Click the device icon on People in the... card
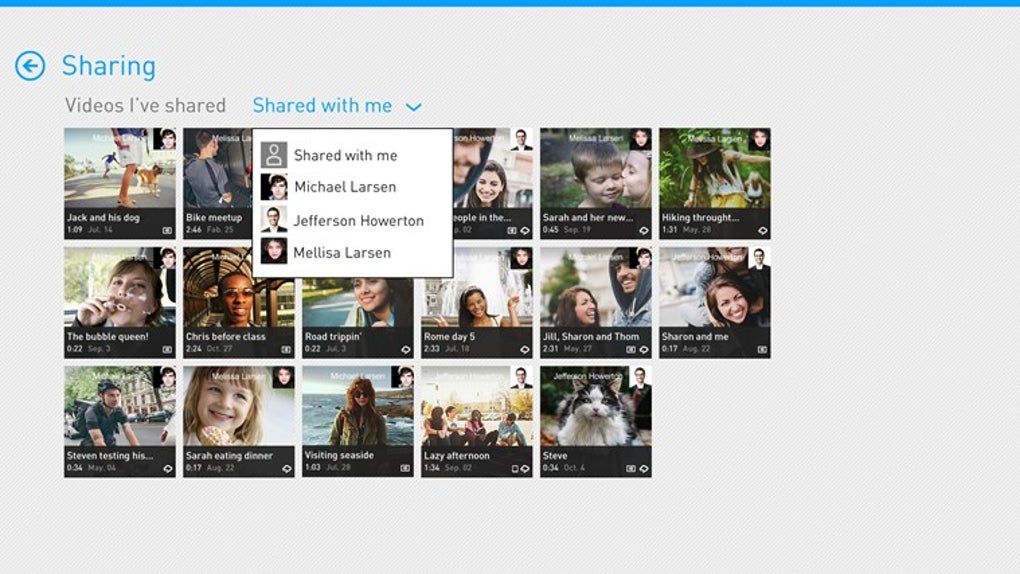Image resolution: width=1020 pixels, height=574 pixels. click(512, 230)
